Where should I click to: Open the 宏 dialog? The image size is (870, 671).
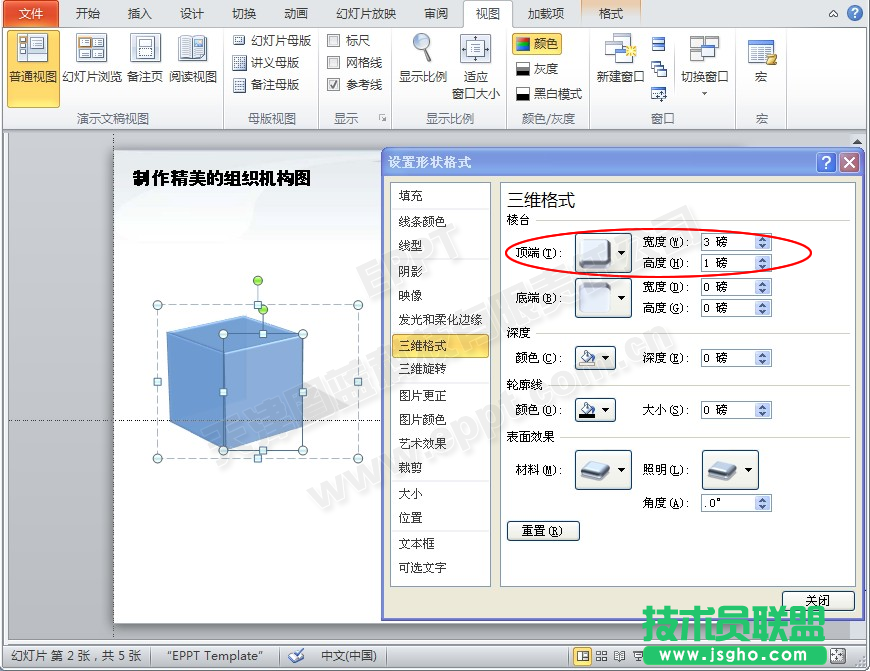761,60
